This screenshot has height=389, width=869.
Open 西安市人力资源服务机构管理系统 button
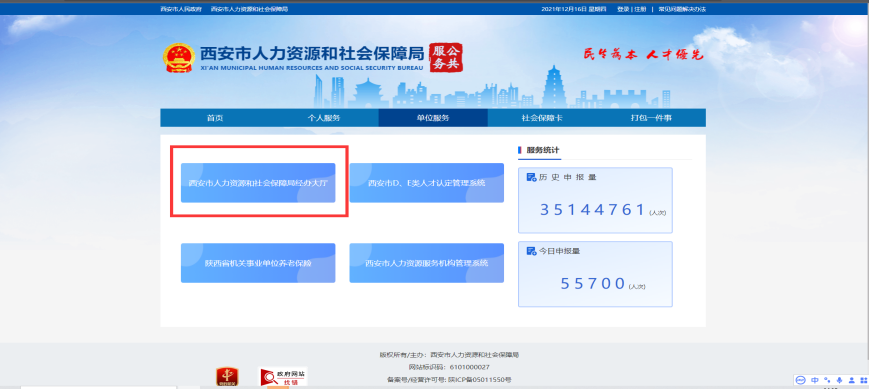(427, 263)
